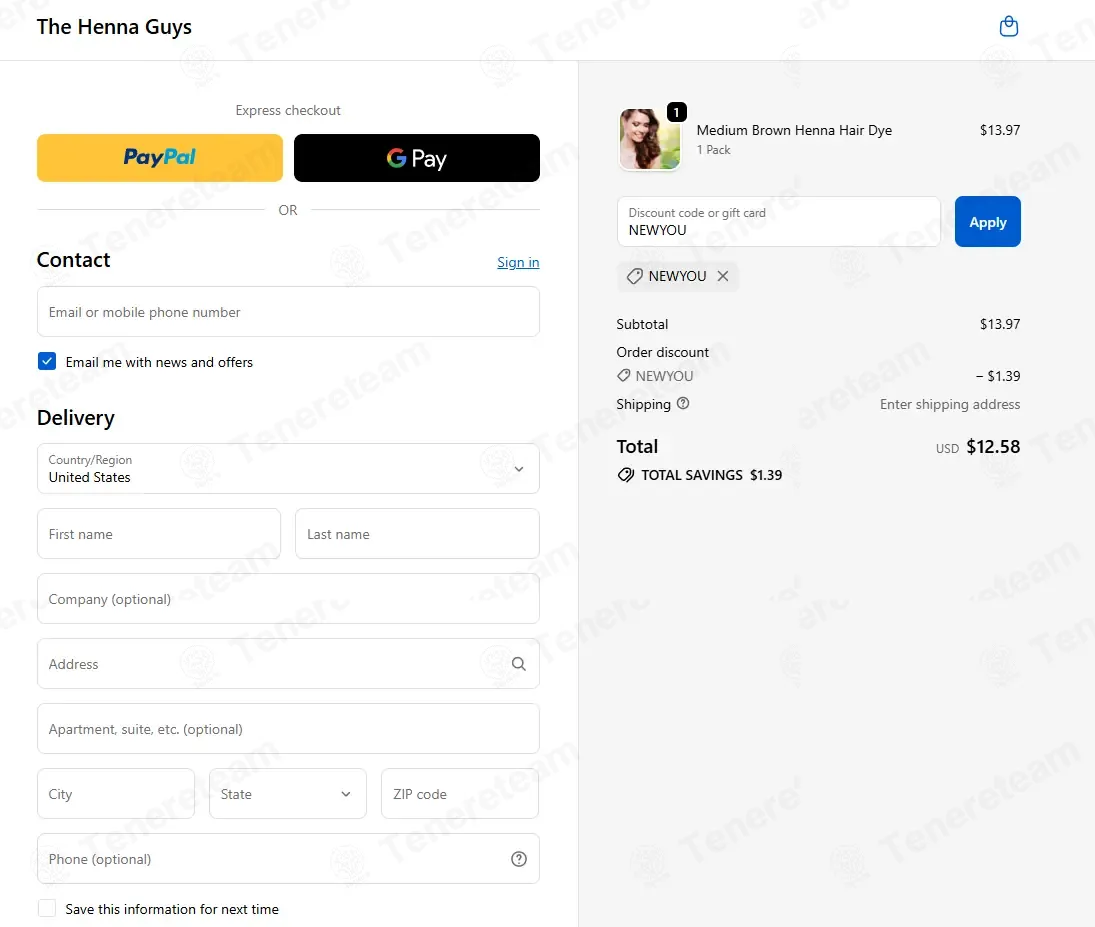Click the TOTAL SAVINGS $1.39 label

[x=712, y=475]
